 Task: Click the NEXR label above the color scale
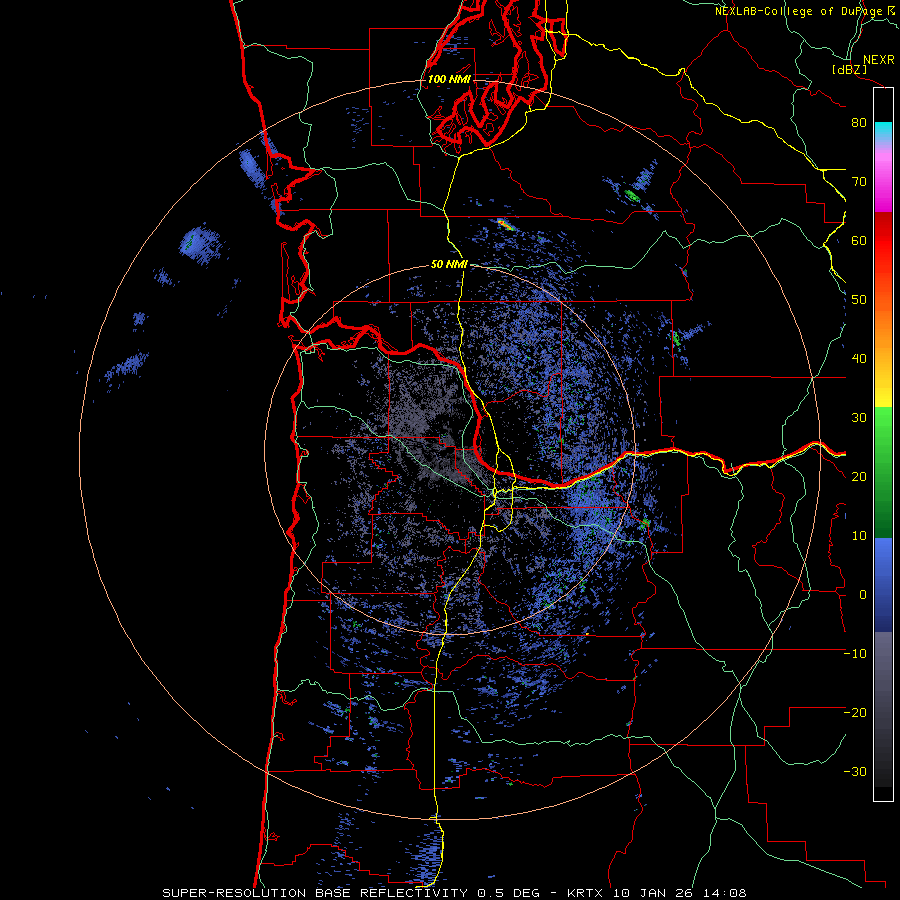(x=878, y=60)
